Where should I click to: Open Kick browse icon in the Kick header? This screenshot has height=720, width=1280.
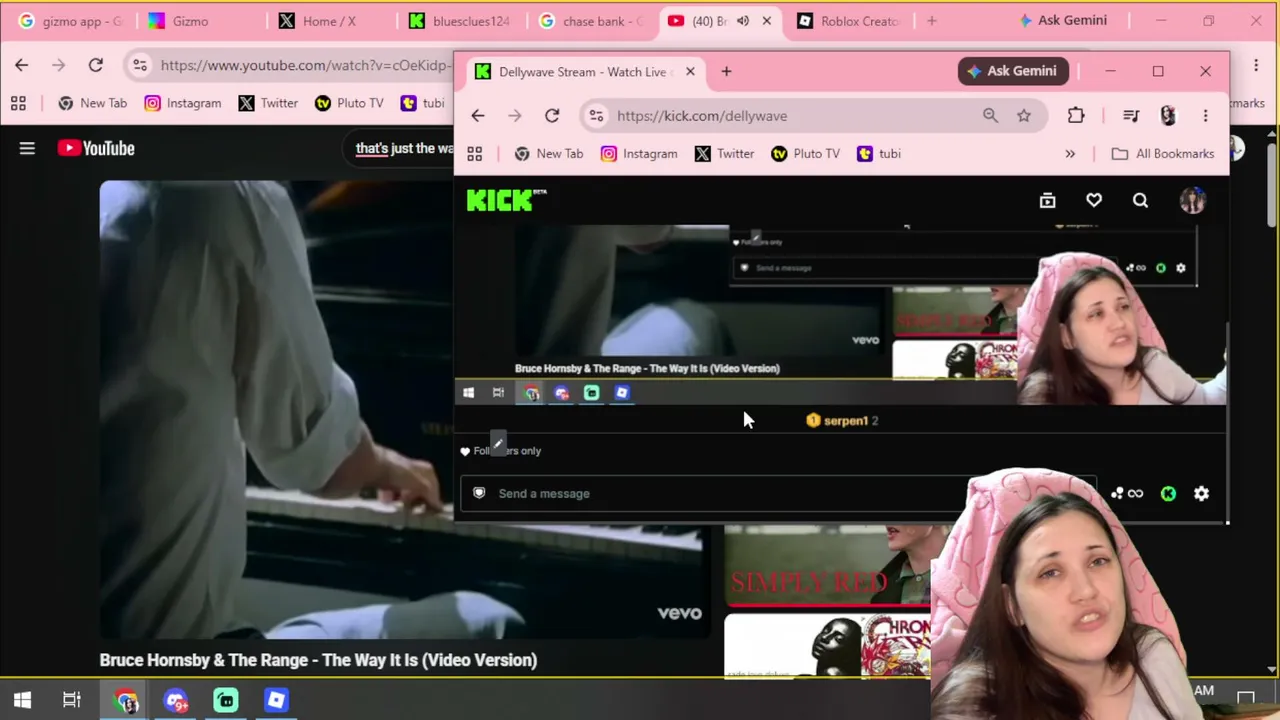coord(1047,201)
